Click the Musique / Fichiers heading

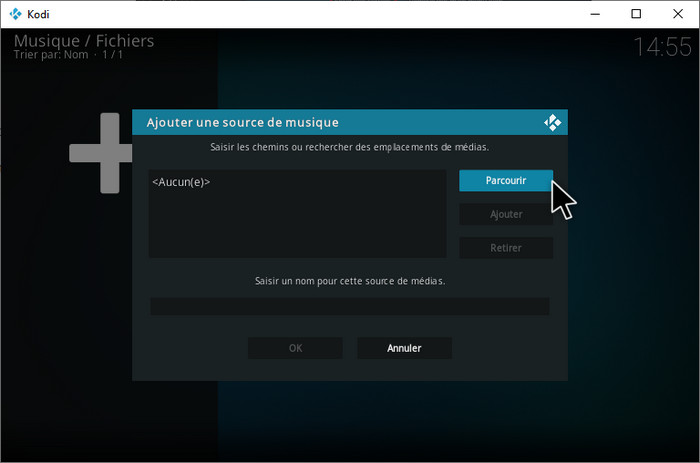(x=84, y=41)
